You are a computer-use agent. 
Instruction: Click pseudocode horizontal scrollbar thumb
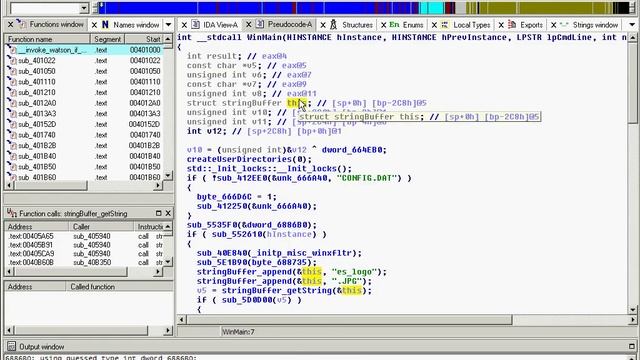pos(349,320)
